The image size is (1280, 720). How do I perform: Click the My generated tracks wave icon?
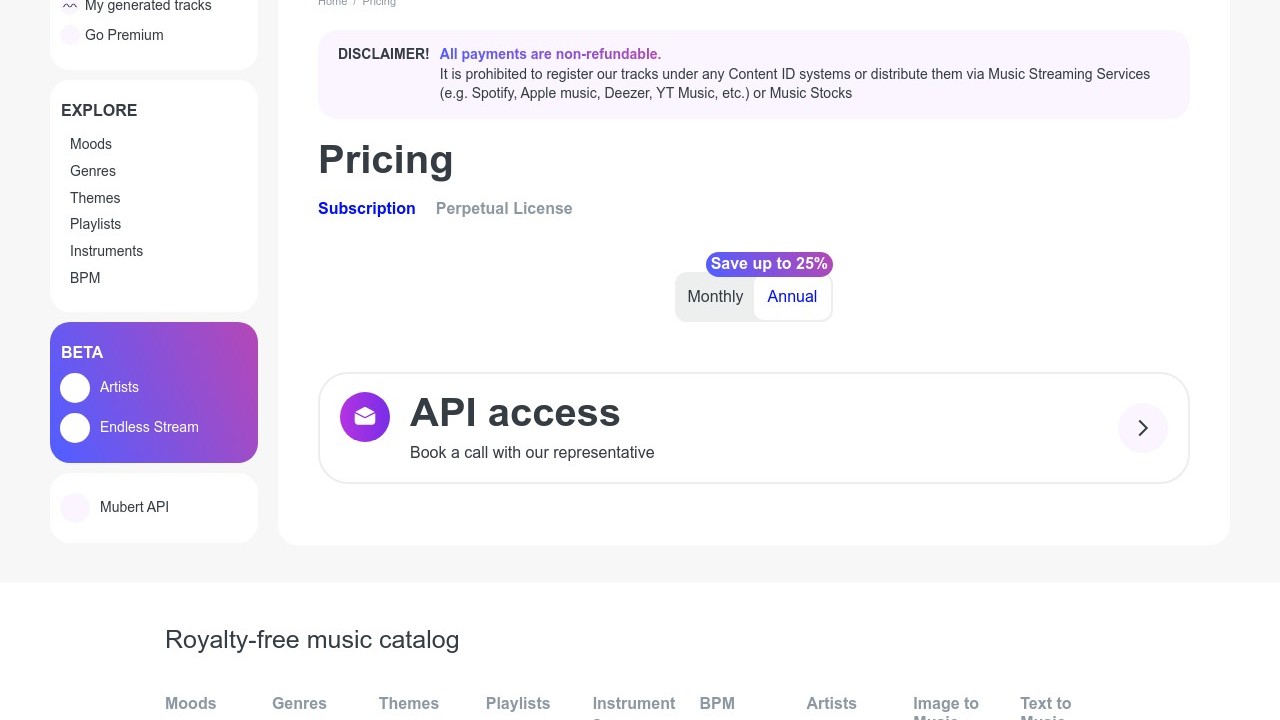70,6
